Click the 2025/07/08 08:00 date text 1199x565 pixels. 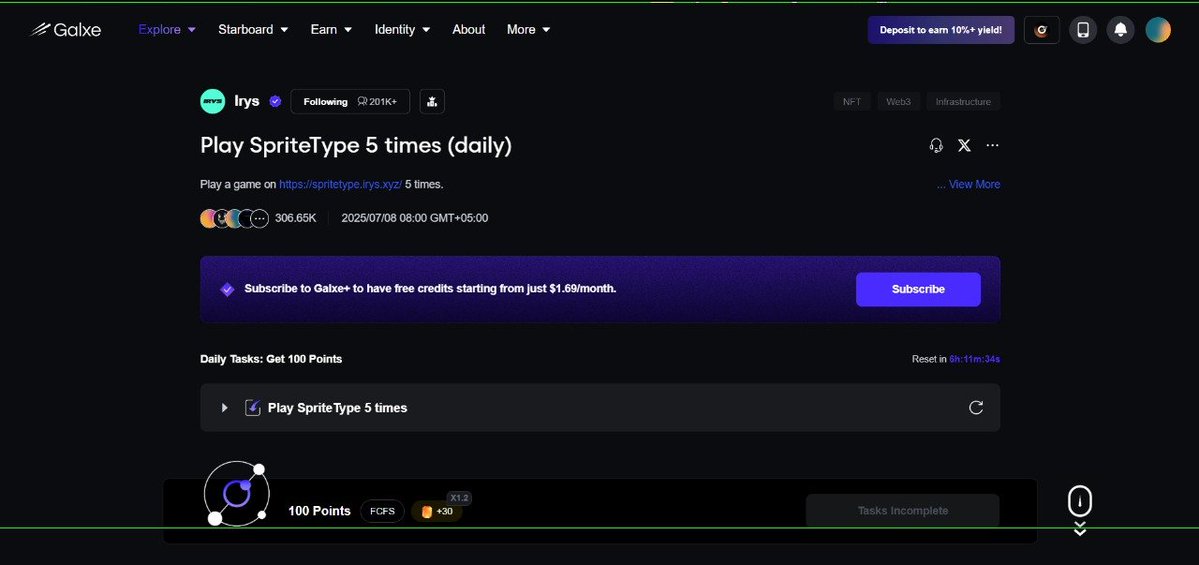(414, 218)
